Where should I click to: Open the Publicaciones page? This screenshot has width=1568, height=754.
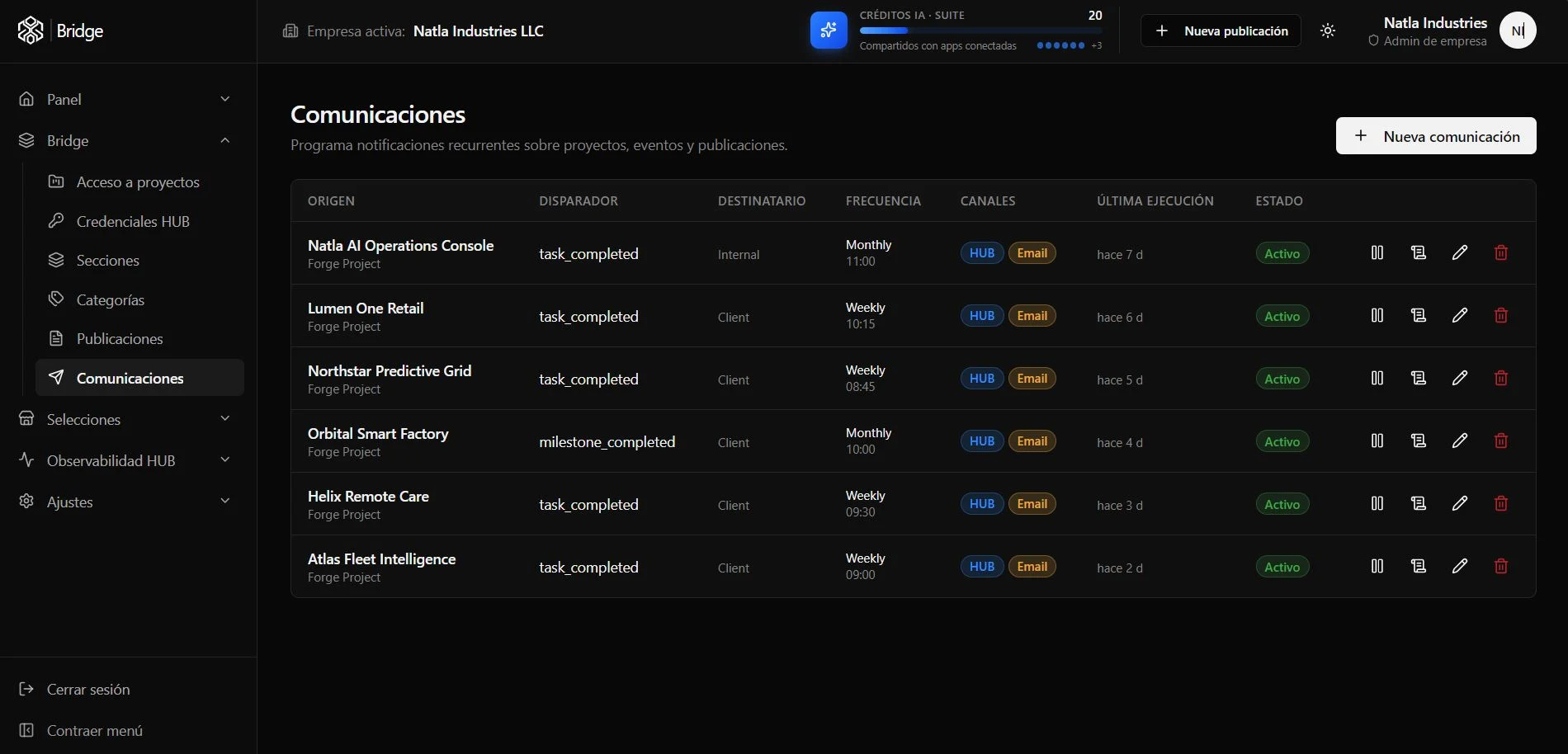pos(140,338)
